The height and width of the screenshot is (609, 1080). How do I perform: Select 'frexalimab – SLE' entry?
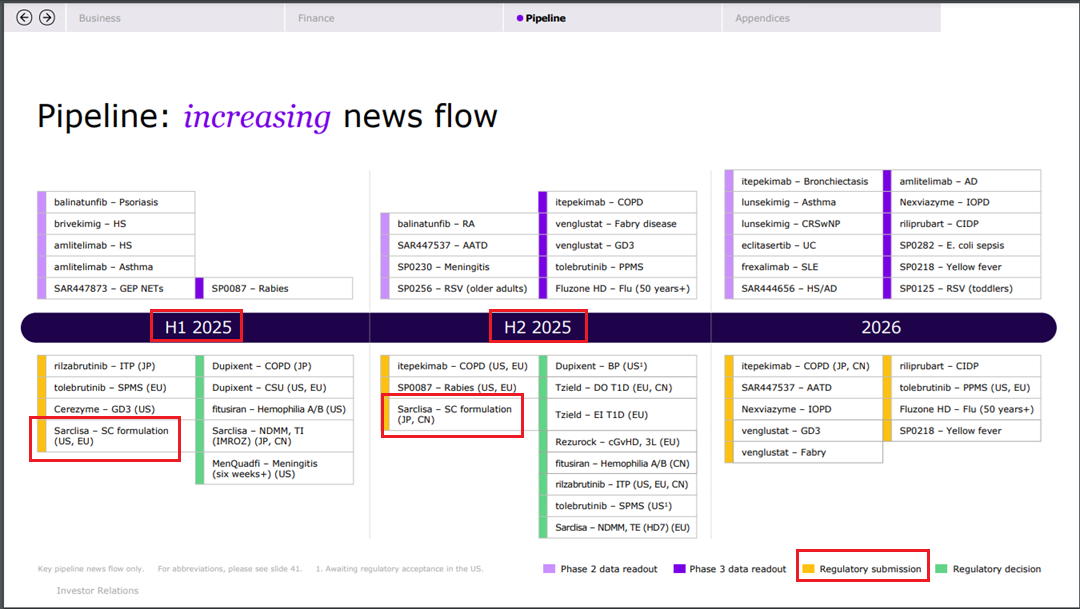pyautogui.click(x=804, y=267)
